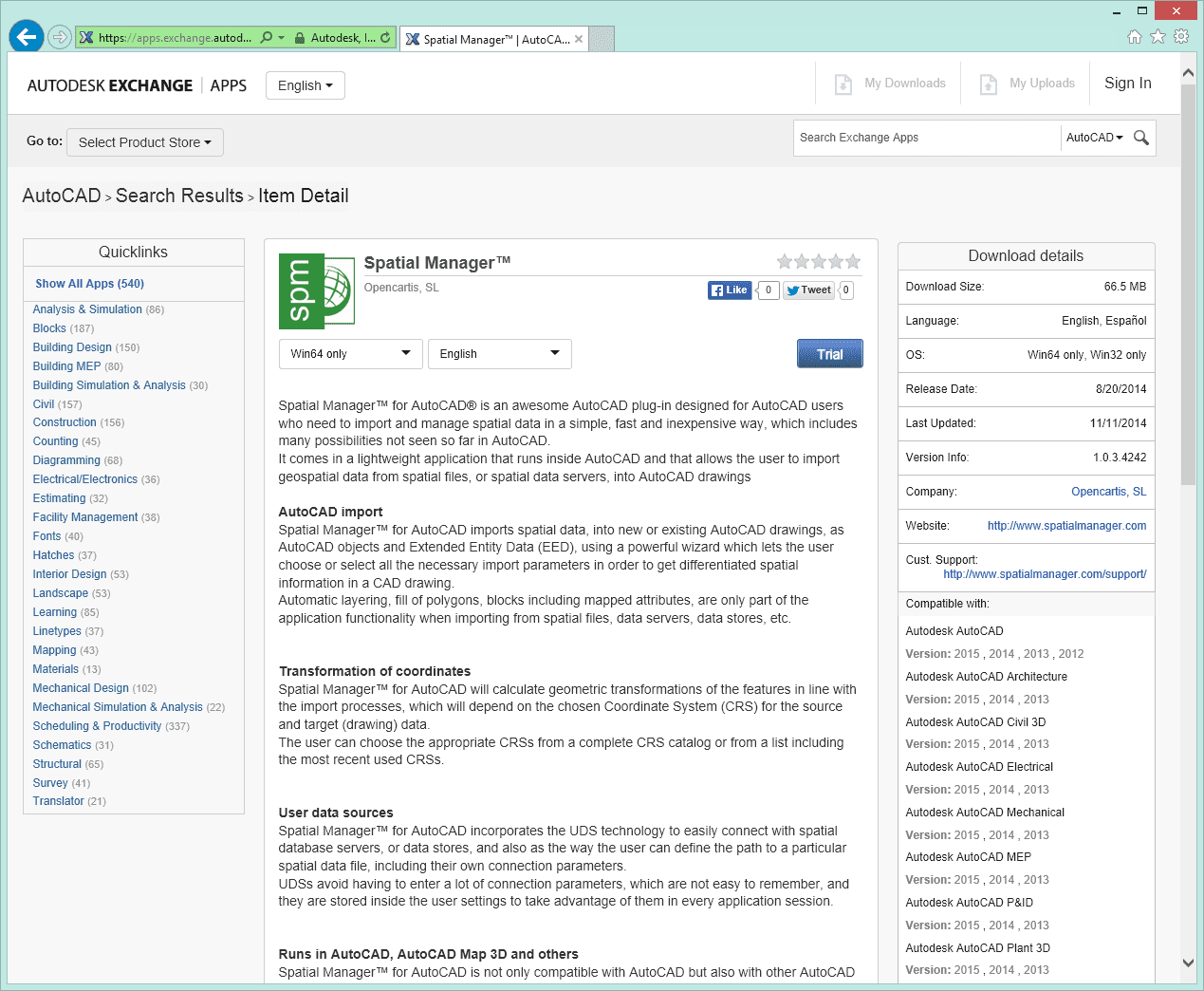Click the Facebook Like button
1204x991 pixels.
click(x=729, y=290)
